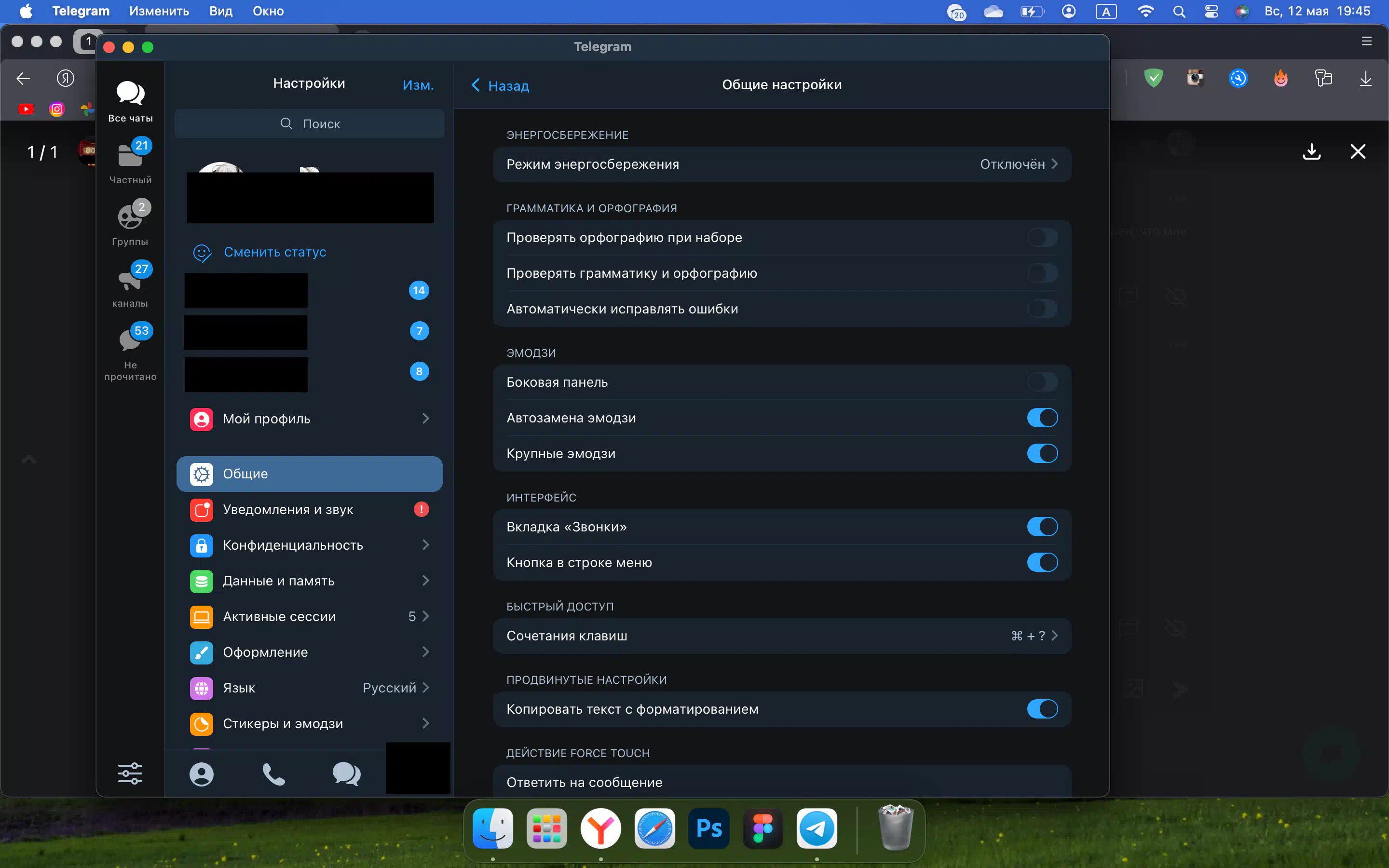Enable Проверять орфографию при наборе
The width and height of the screenshot is (1389, 868).
click(x=1042, y=238)
